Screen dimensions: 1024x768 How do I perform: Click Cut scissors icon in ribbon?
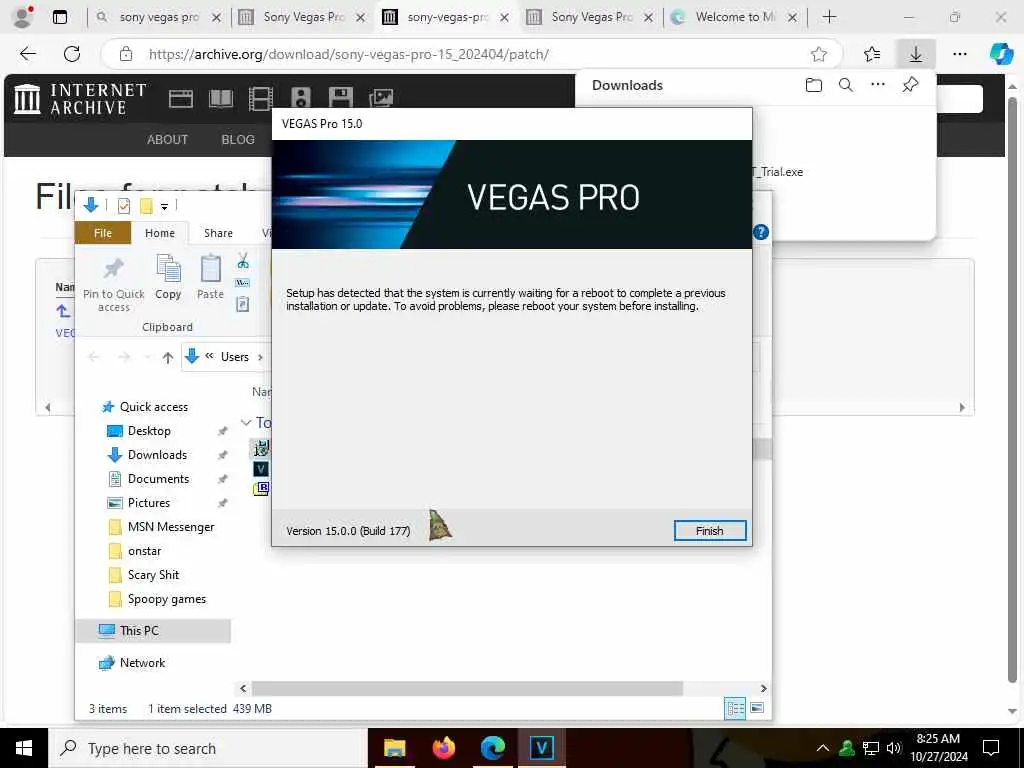tap(243, 261)
